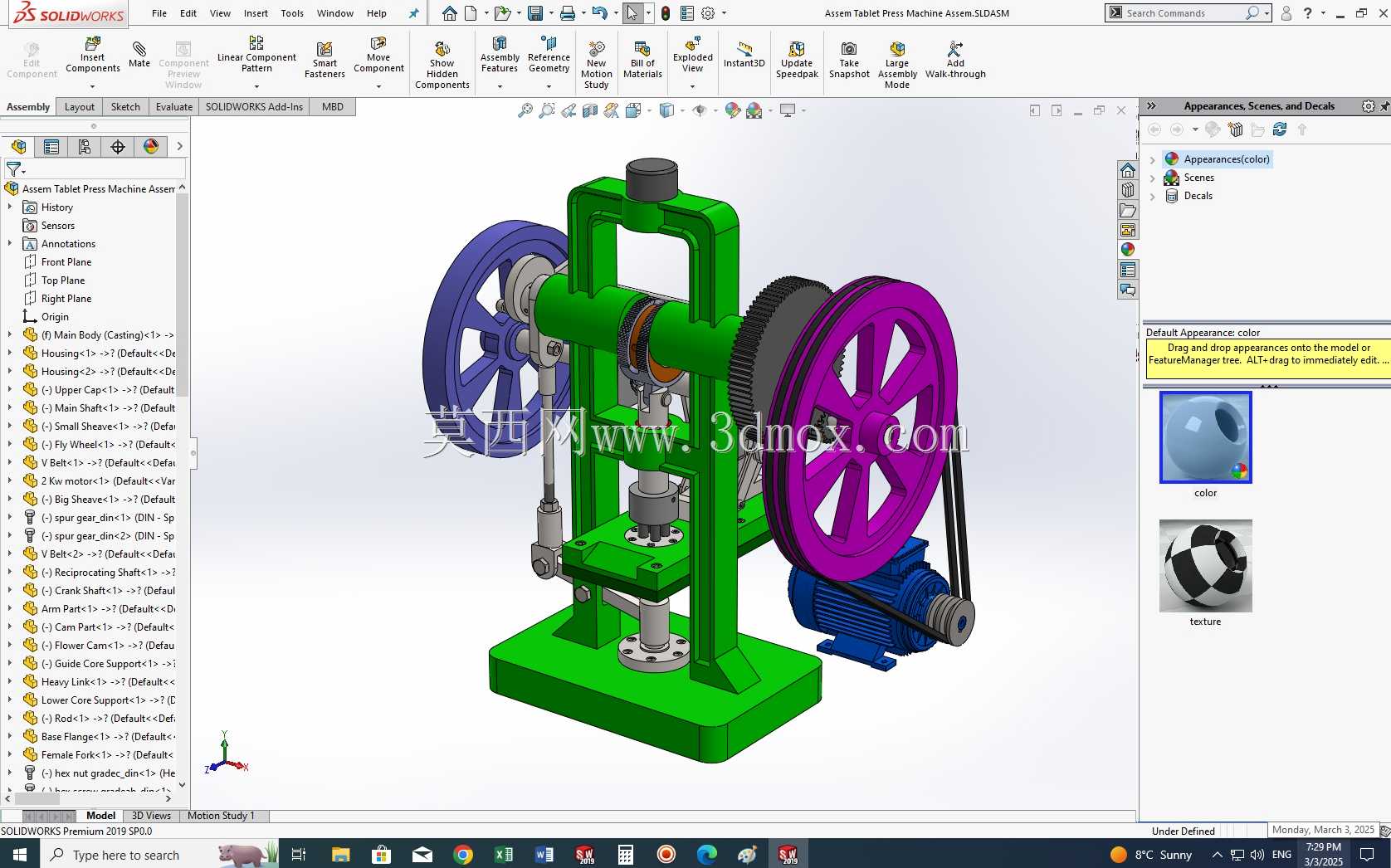This screenshot has width=1391, height=868.
Task: Open ConfigurationManager tab icon
Action: click(85, 147)
